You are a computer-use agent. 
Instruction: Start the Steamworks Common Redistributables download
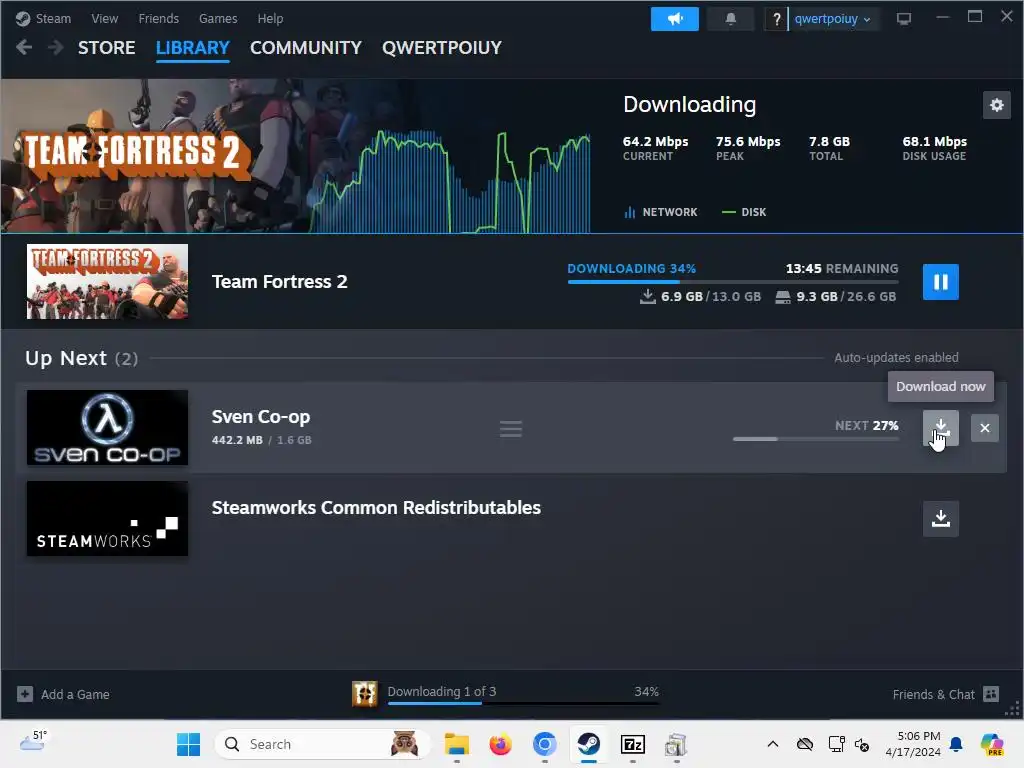click(x=940, y=519)
